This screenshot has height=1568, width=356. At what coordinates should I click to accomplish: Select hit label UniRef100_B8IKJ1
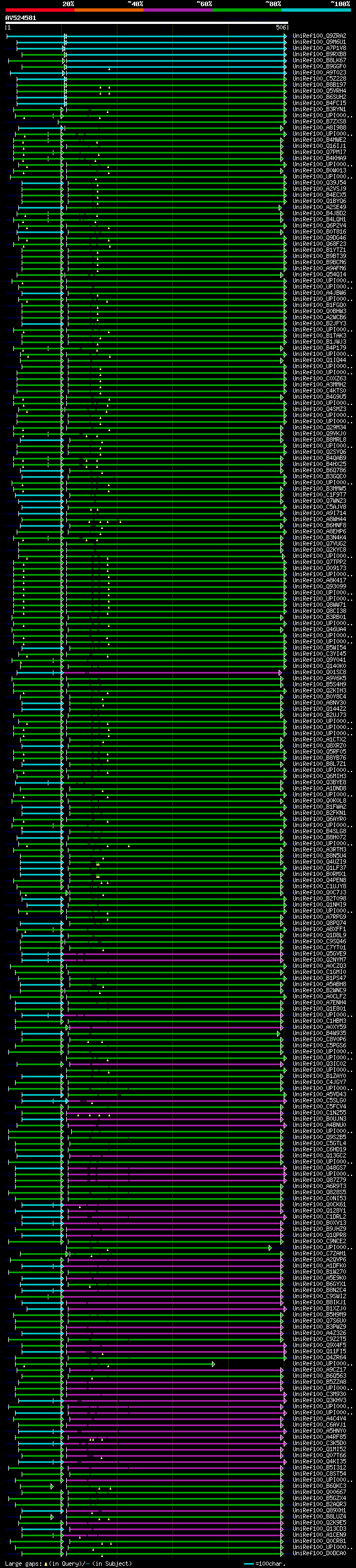point(319,1302)
